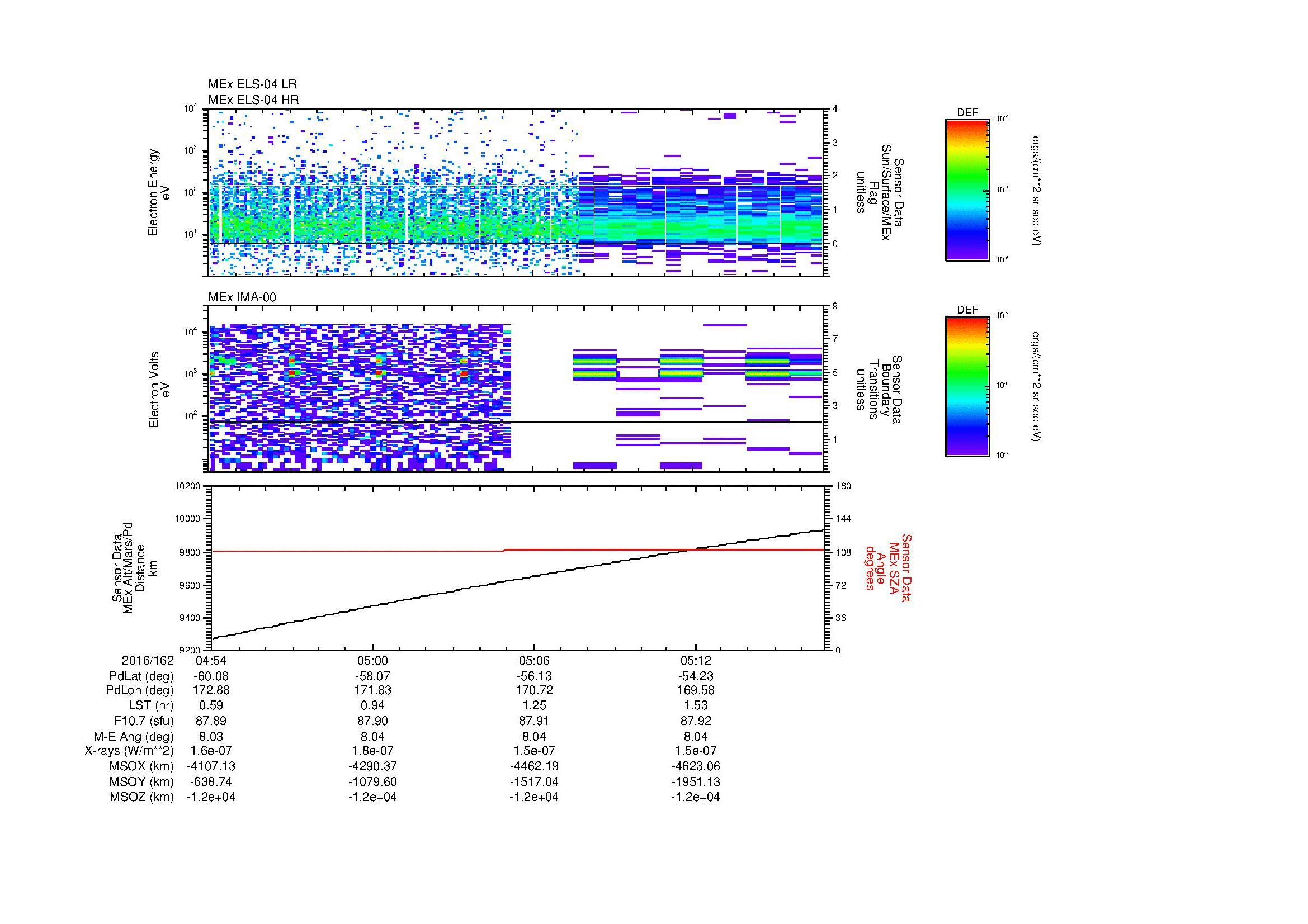This screenshot has height=924, width=1308.
Task: Click the upper DEF color bar
Action: tap(967, 189)
